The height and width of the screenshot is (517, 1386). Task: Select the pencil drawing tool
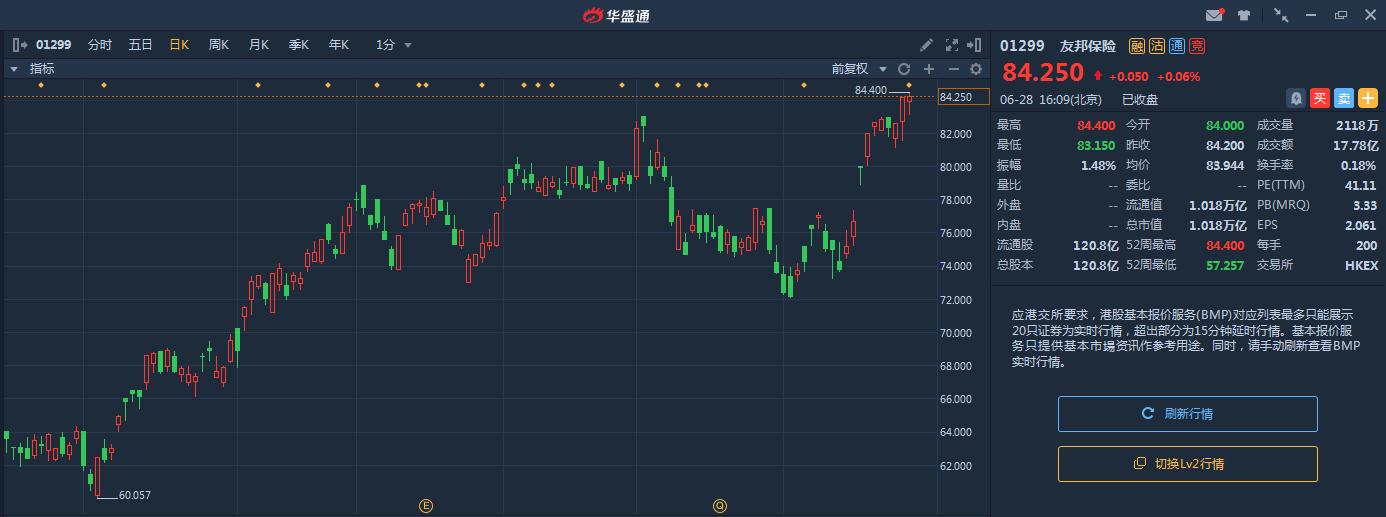coord(927,45)
